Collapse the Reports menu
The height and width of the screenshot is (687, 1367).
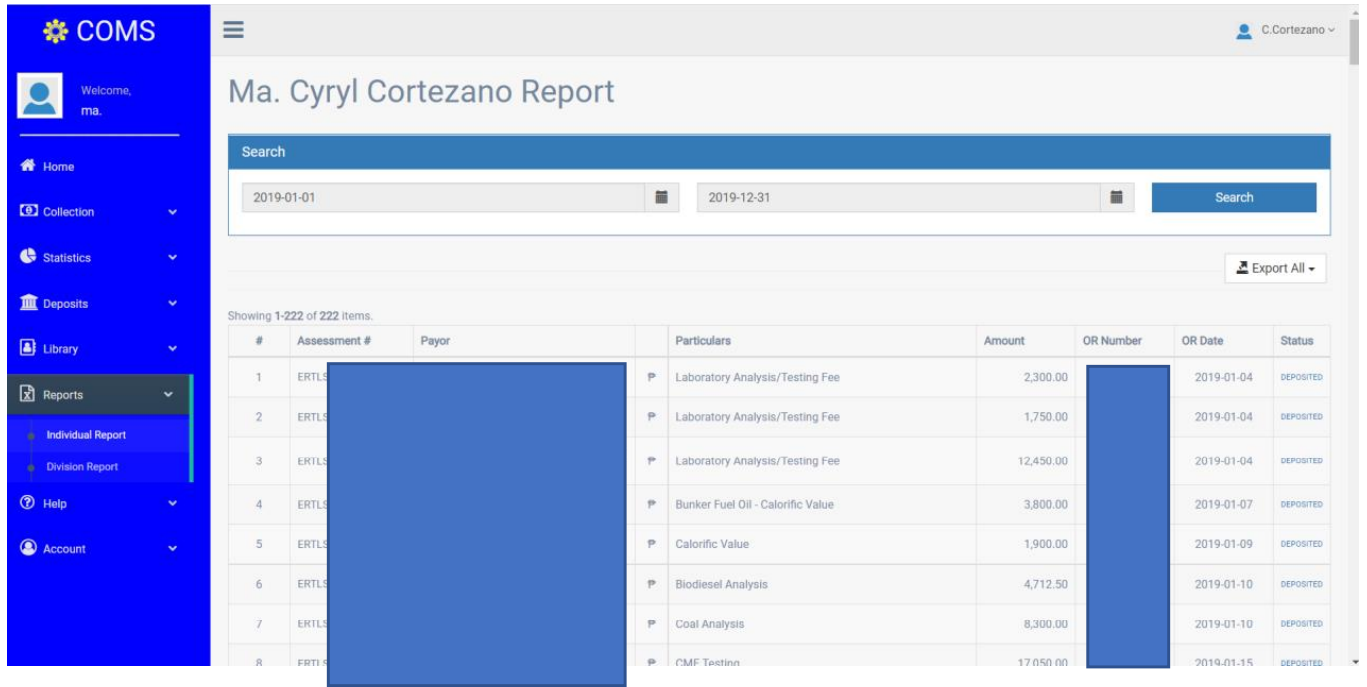point(100,395)
